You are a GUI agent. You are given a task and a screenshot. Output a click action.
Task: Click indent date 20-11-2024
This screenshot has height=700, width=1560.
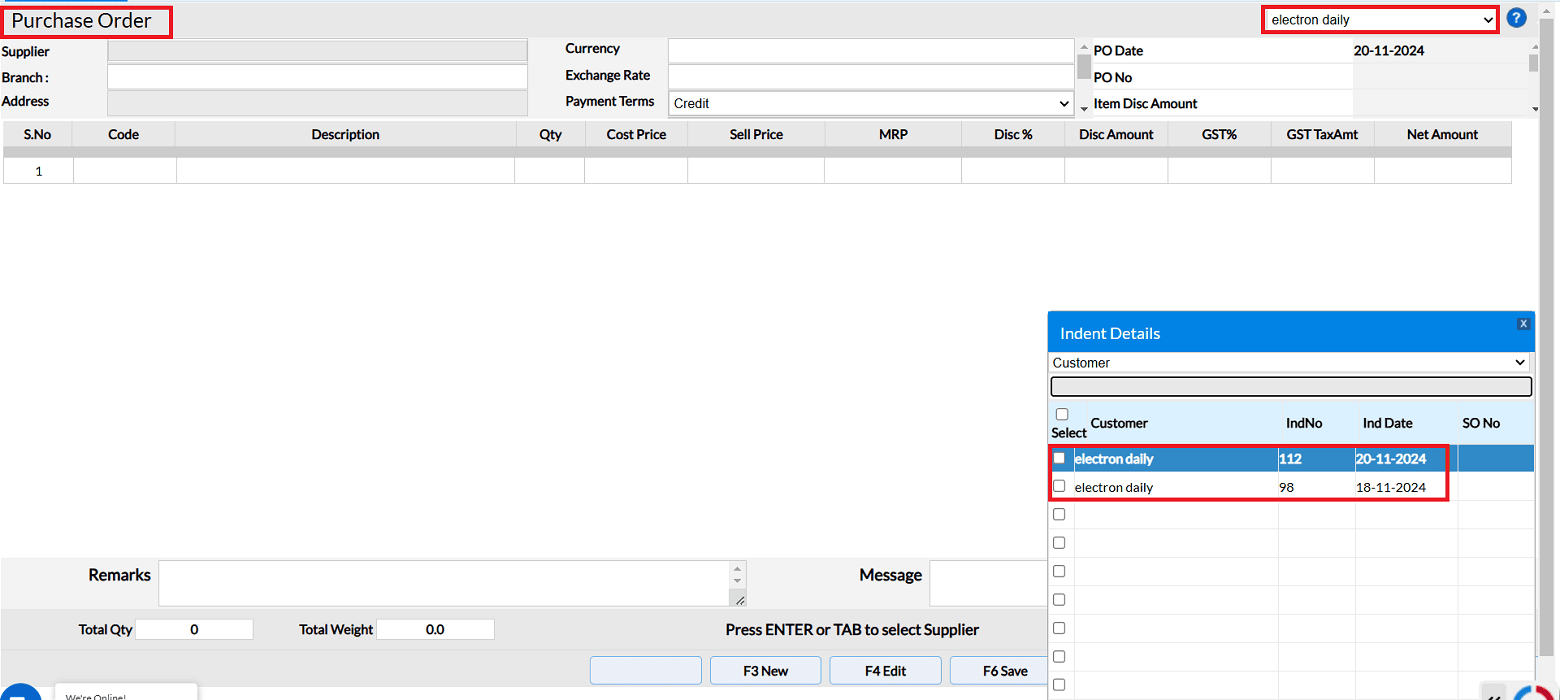(1391, 459)
